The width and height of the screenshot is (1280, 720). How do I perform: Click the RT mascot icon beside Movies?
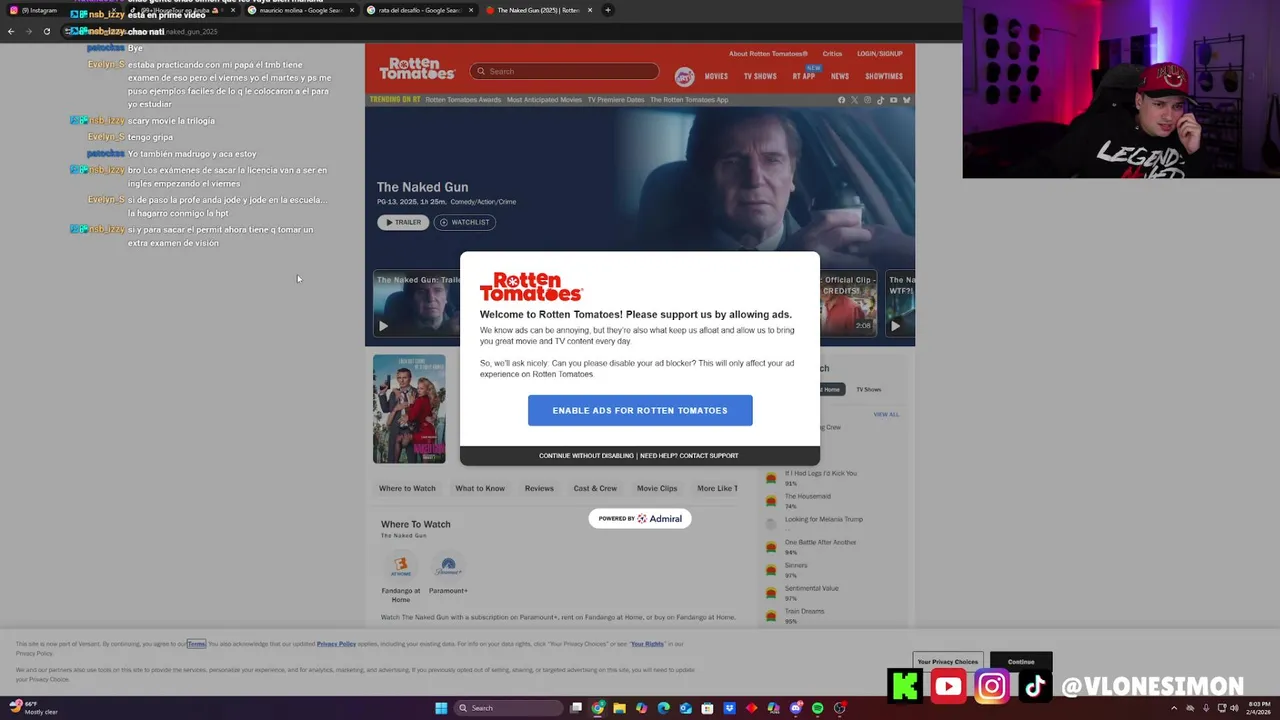click(x=684, y=76)
